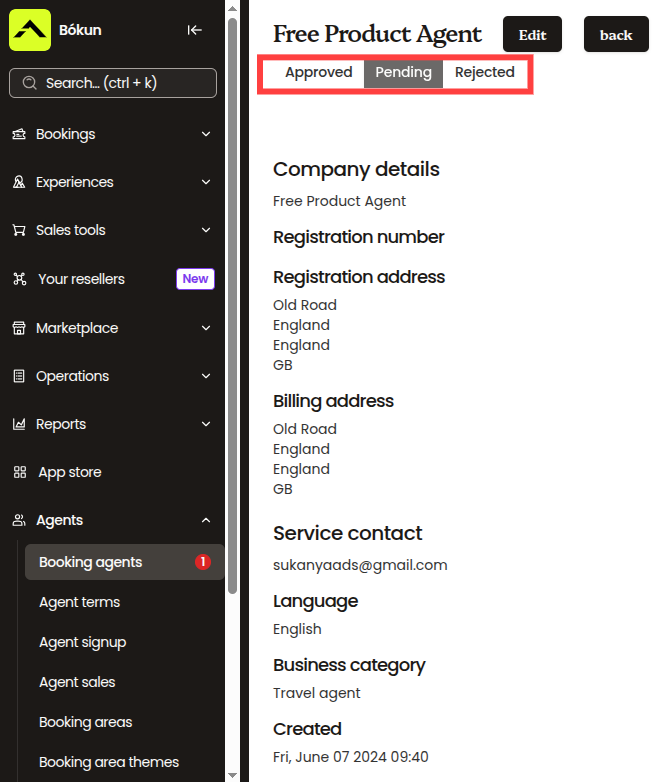
Task: Open the App store page
Action: pos(70,472)
